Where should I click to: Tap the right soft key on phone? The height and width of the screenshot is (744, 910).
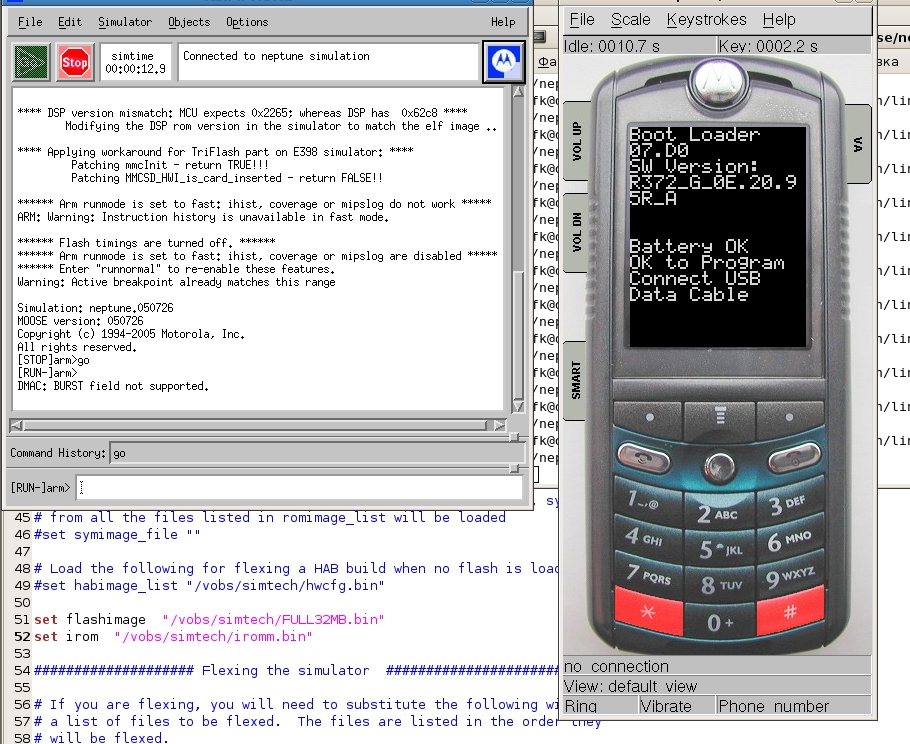[789, 419]
